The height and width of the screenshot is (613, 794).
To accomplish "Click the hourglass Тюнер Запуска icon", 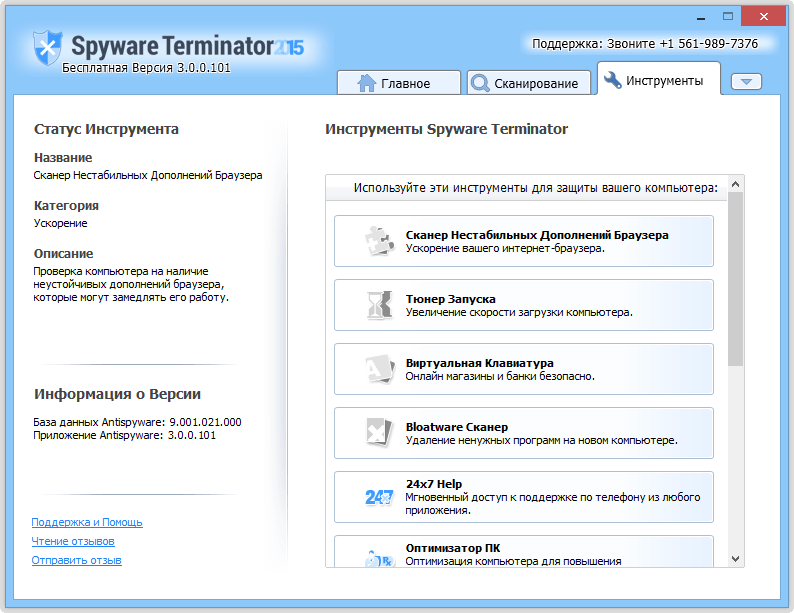I will (x=379, y=305).
